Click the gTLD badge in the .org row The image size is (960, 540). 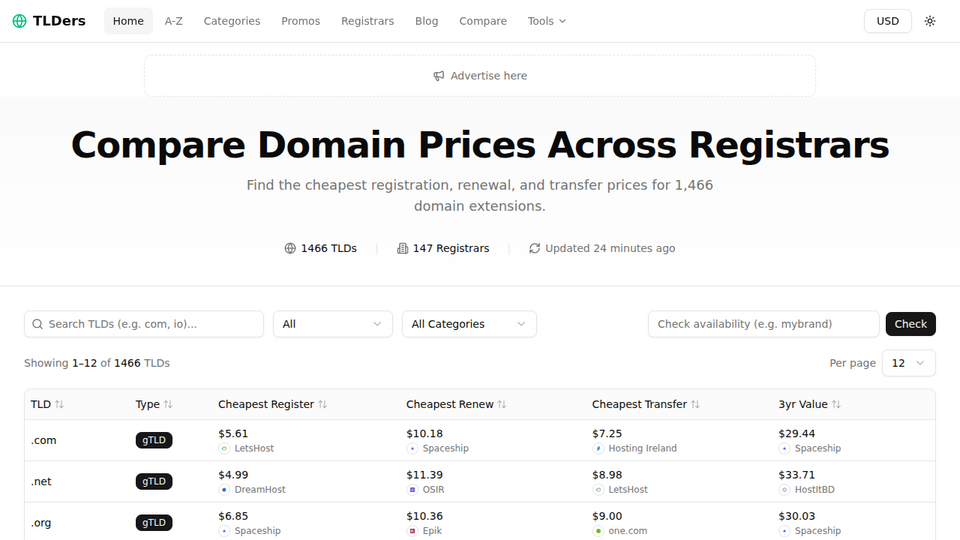(154, 523)
